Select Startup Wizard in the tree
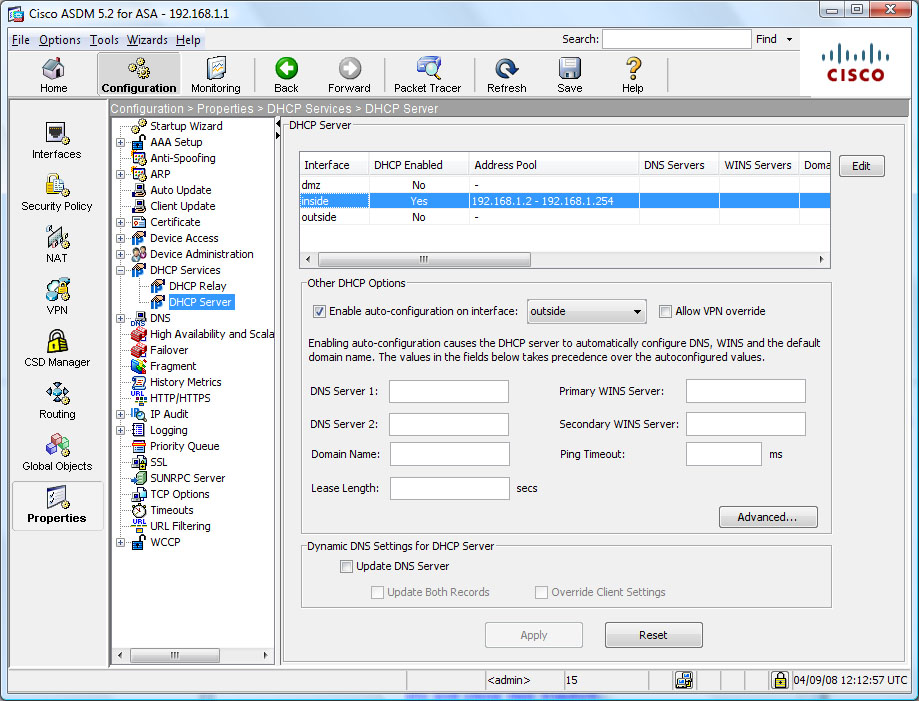 click(186, 126)
